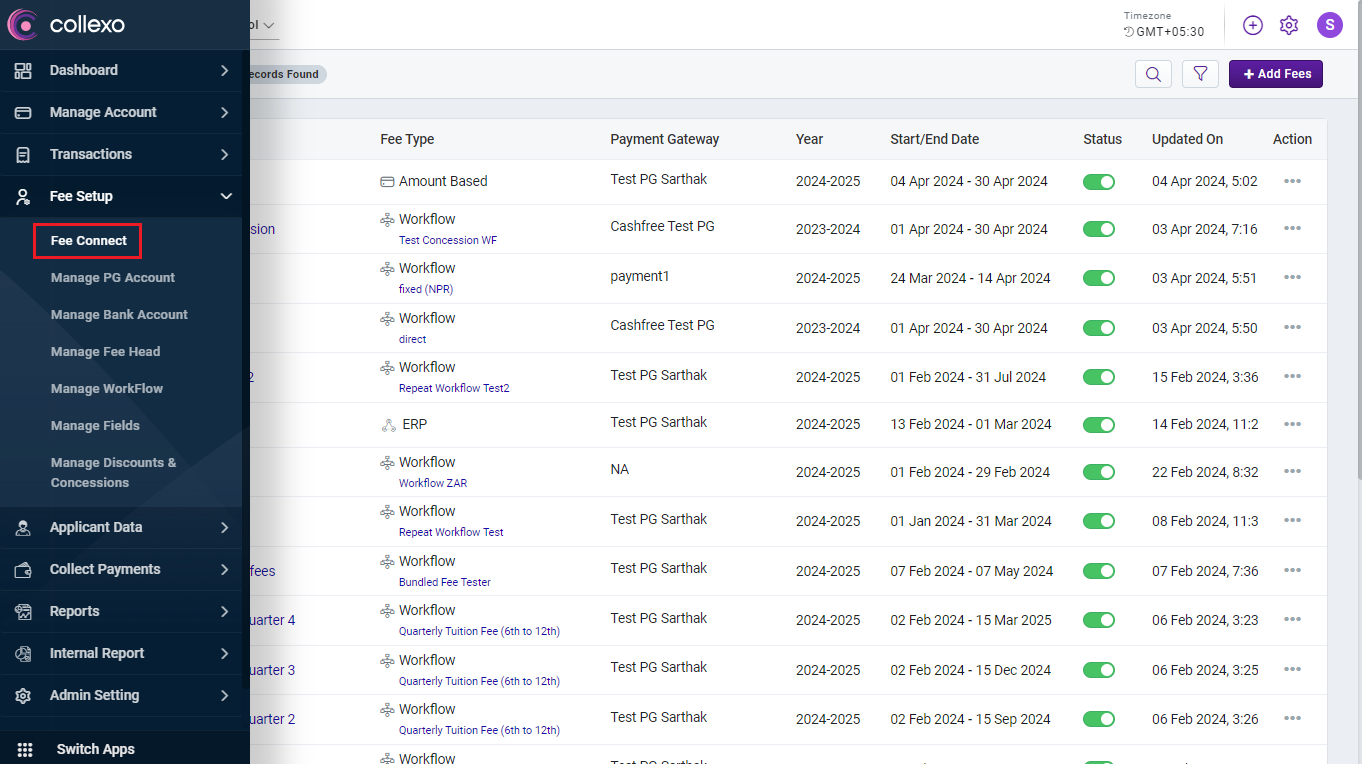This screenshot has width=1362, height=764.
Task: Click the plus circle icon in header
Action: (1253, 26)
